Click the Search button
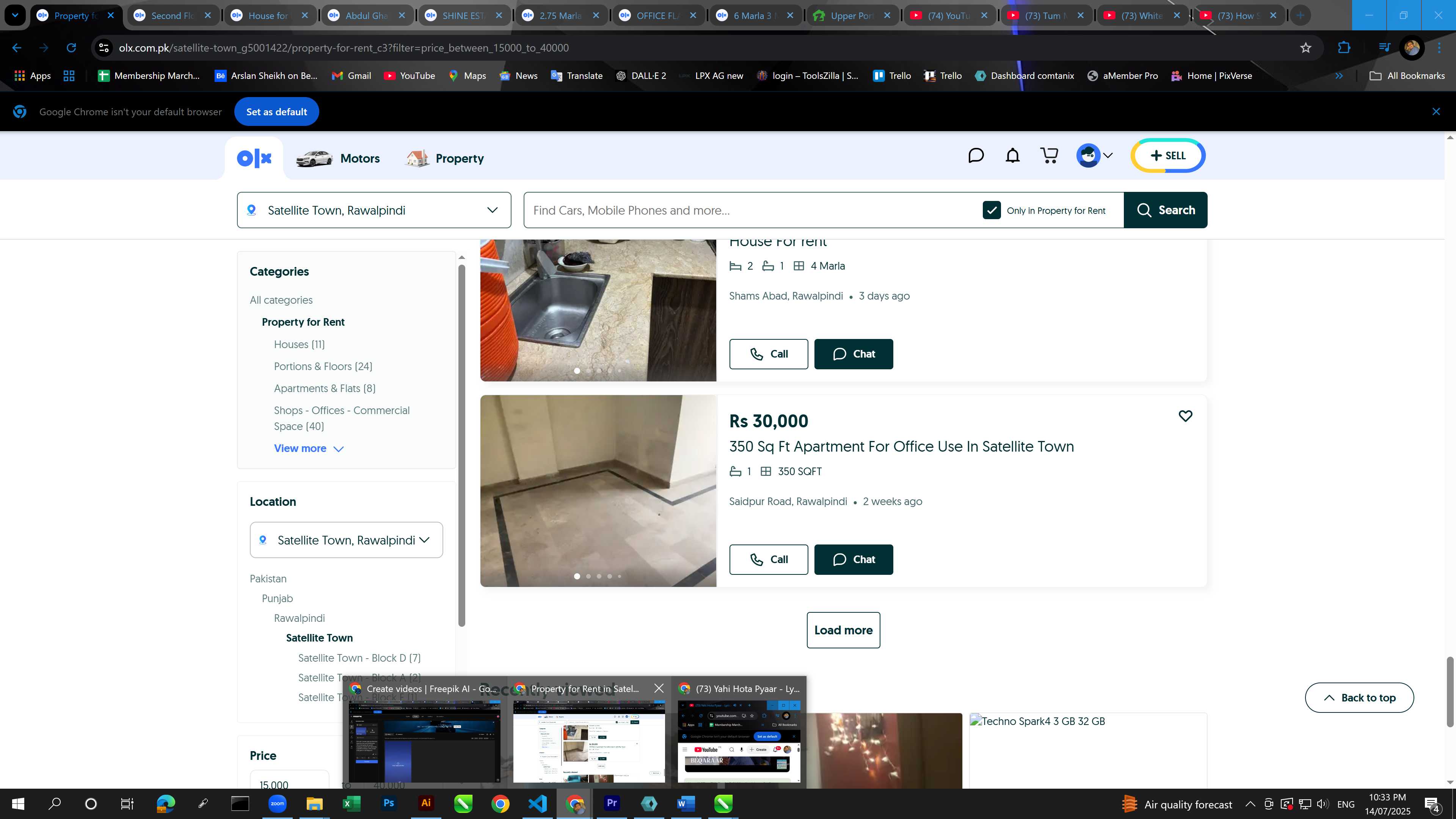 point(1166,210)
